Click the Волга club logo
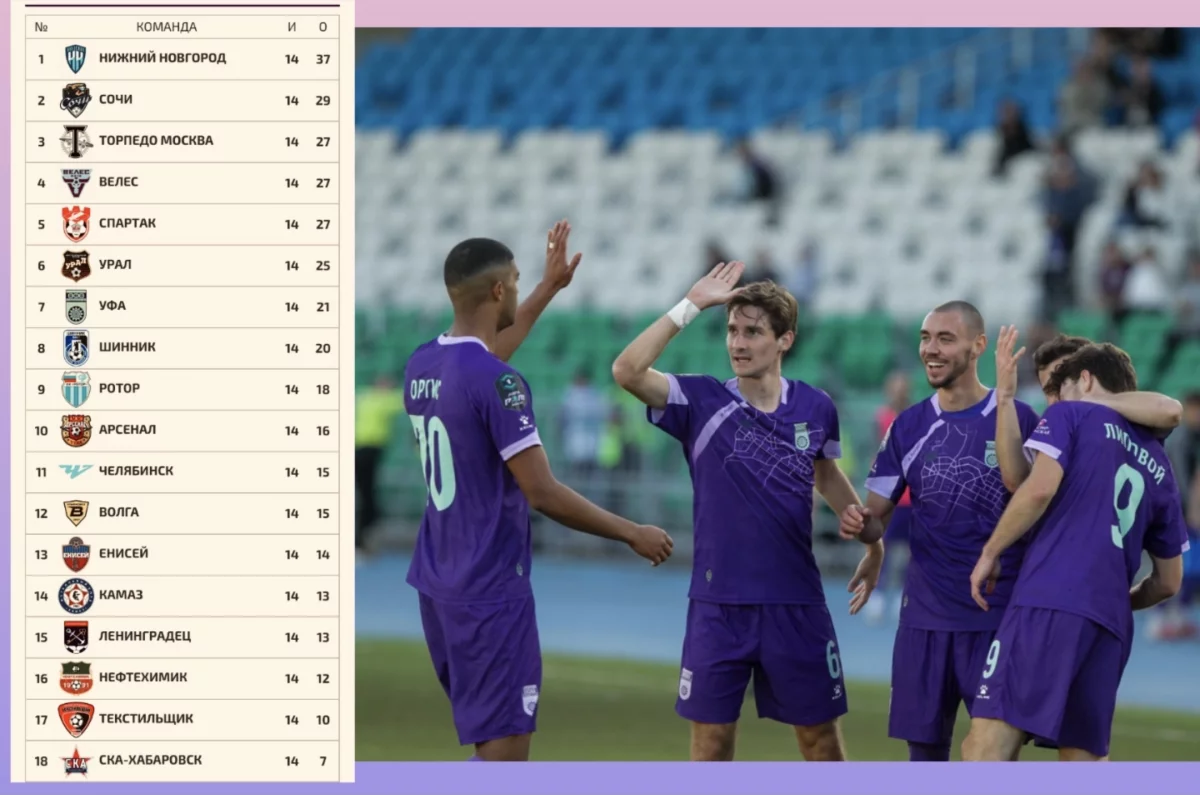Image resolution: width=1200 pixels, height=795 pixels. click(75, 513)
